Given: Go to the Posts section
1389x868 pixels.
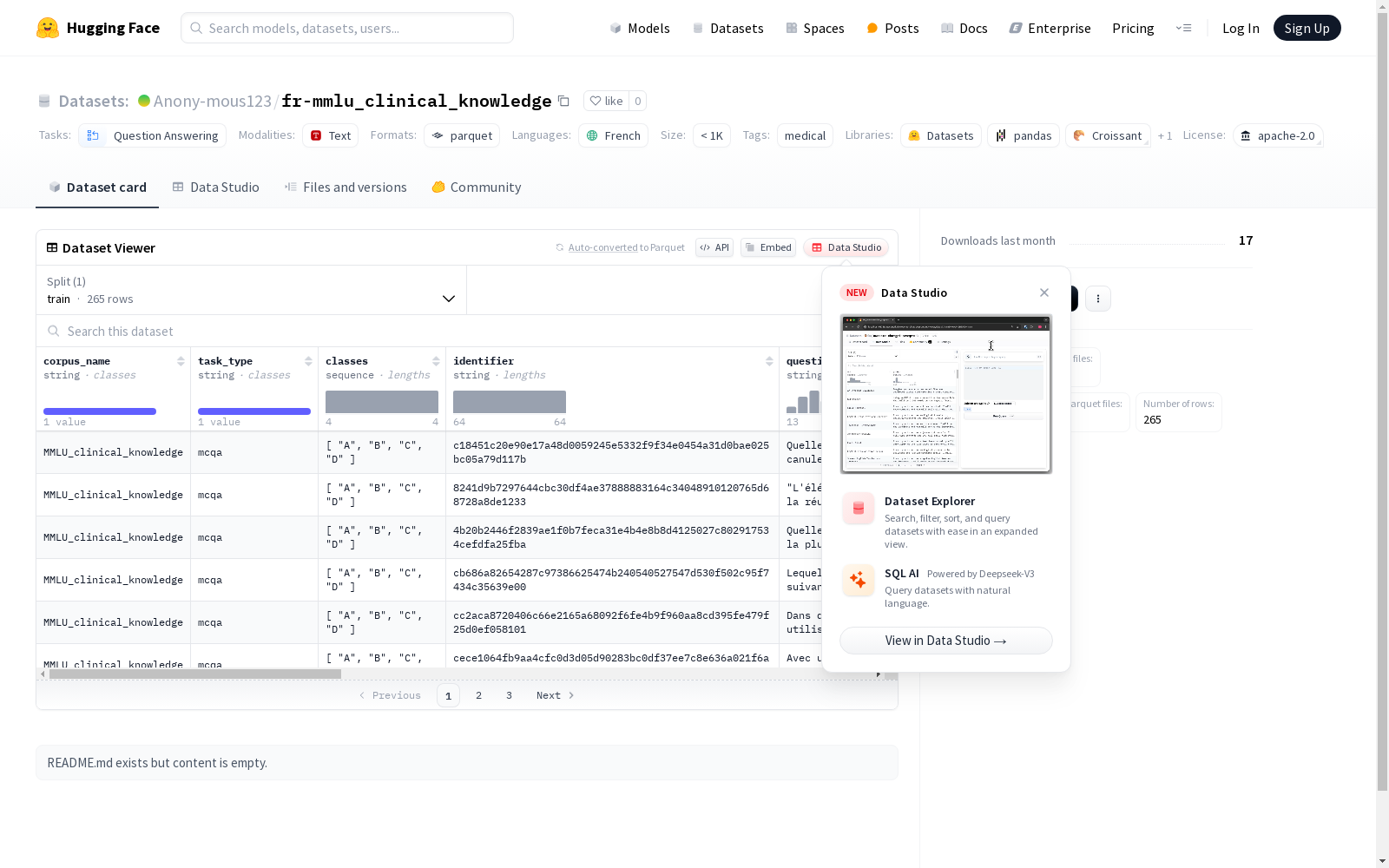Looking at the screenshot, I should pos(892,28).
